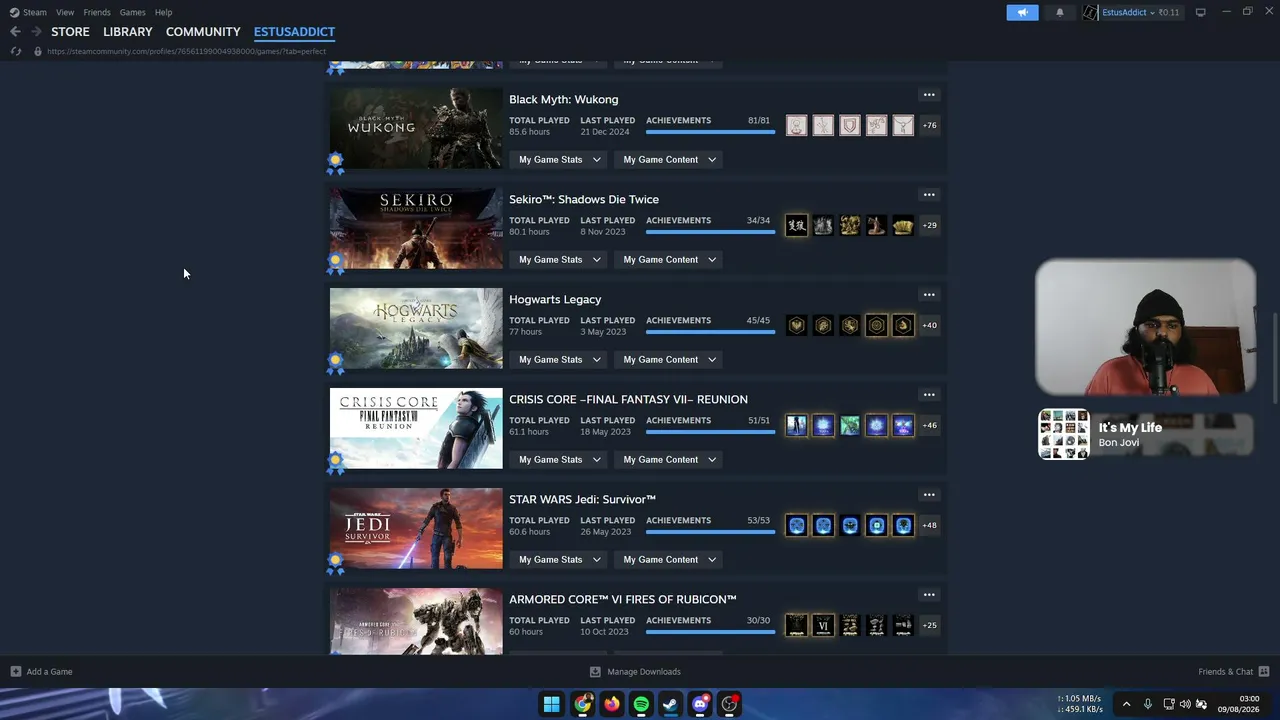Click the Hogwarts Legacy achievements progress bar
The height and width of the screenshot is (720, 1280).
(710, 331)
